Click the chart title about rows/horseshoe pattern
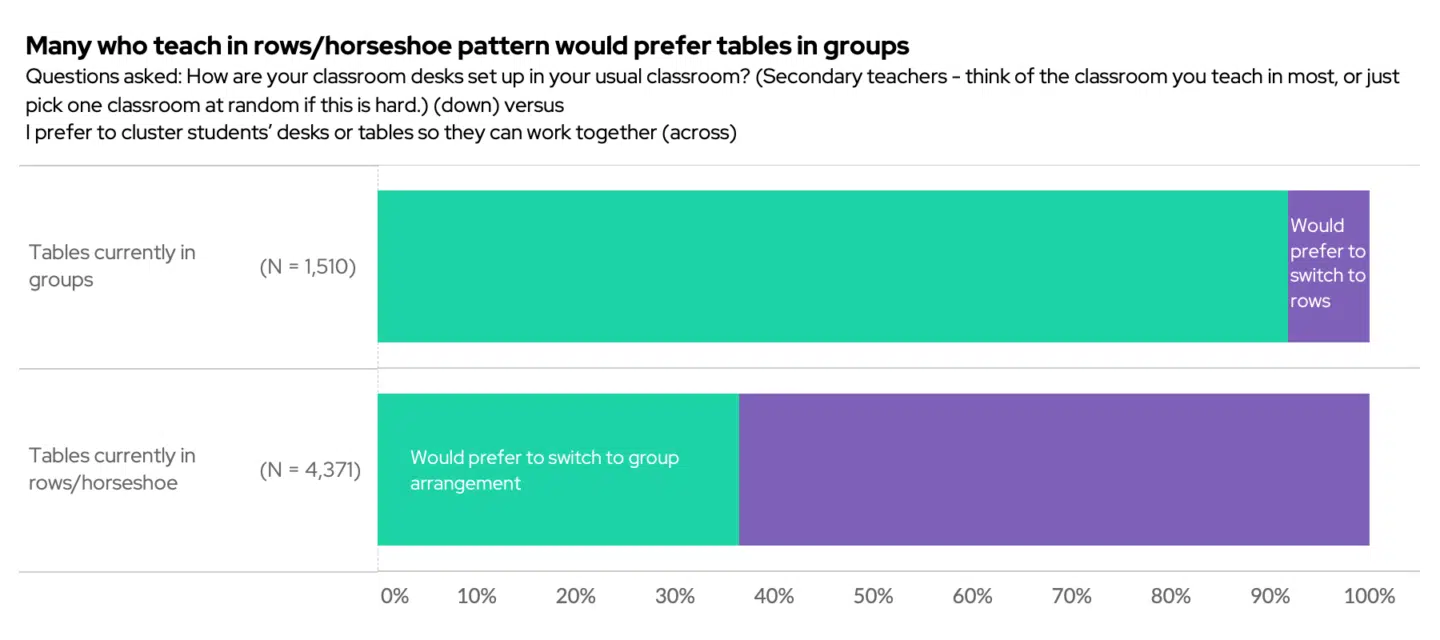The image size is (1440, 640). [466, 45]
